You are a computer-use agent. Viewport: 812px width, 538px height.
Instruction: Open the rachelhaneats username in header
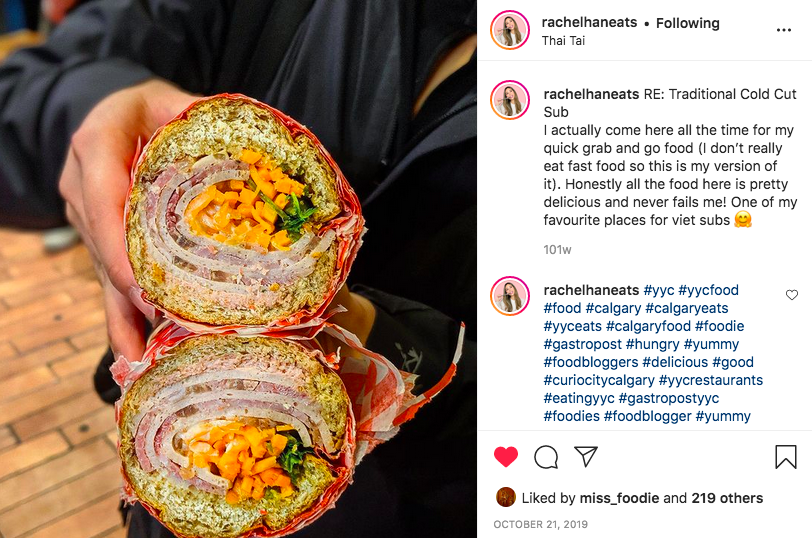click(589, 22)
